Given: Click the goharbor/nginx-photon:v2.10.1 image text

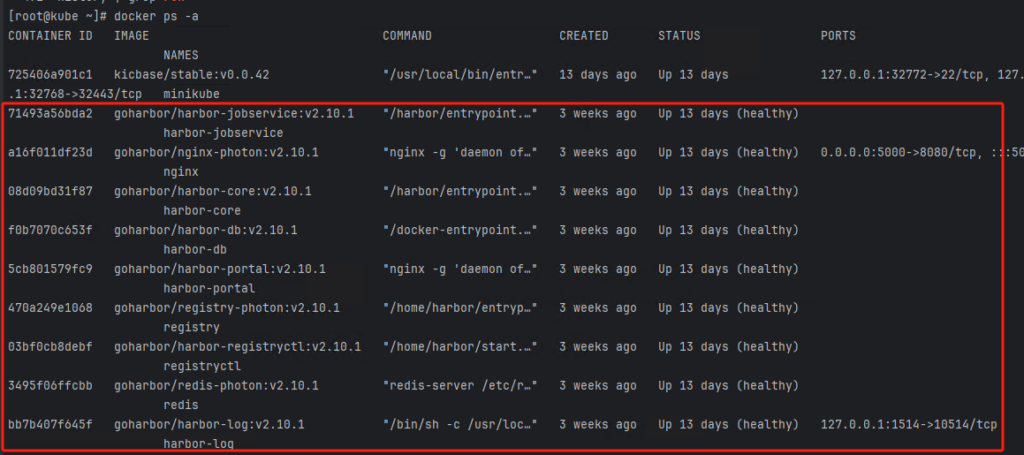Looking at the screenshot, I should tap(217, 153).
